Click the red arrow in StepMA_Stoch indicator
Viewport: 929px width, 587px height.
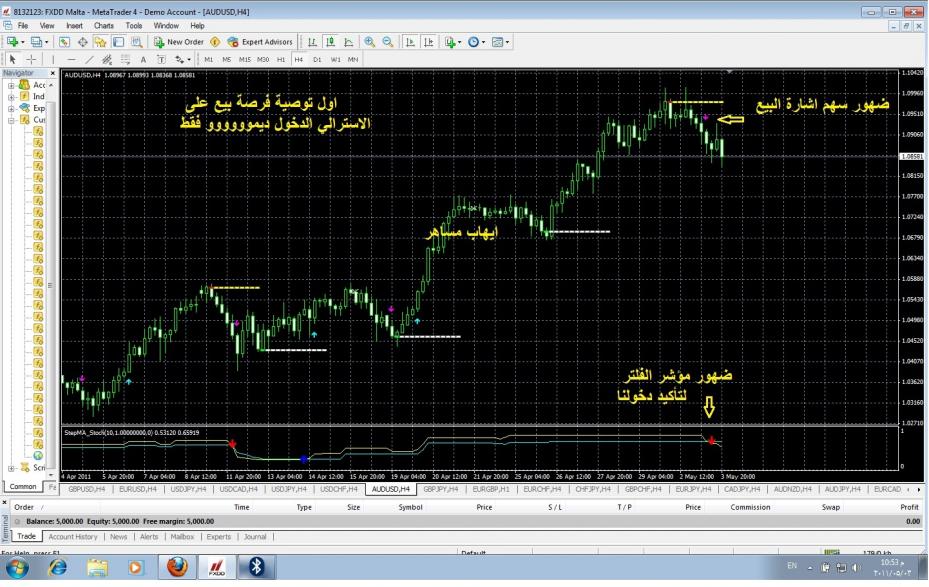[x=232, y=442]
